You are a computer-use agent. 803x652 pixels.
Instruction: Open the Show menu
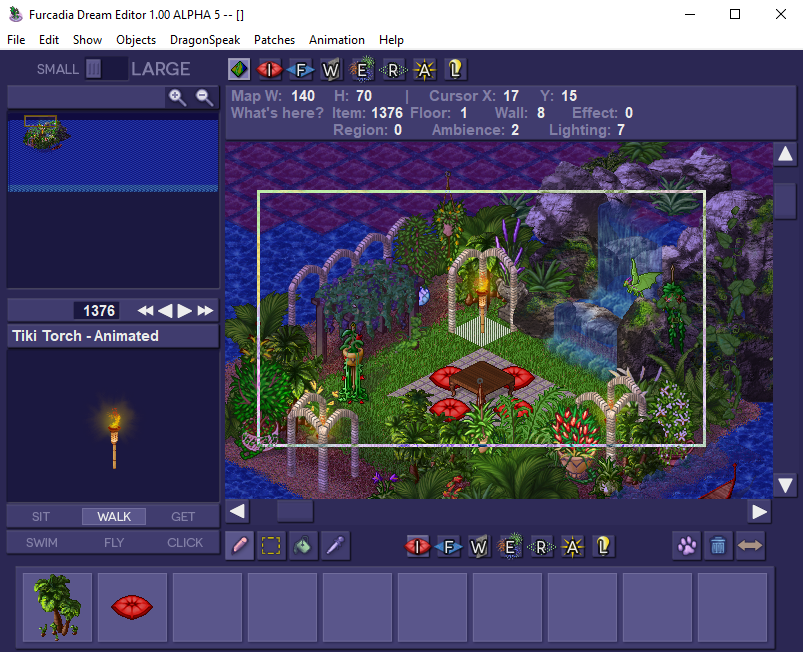87,40
